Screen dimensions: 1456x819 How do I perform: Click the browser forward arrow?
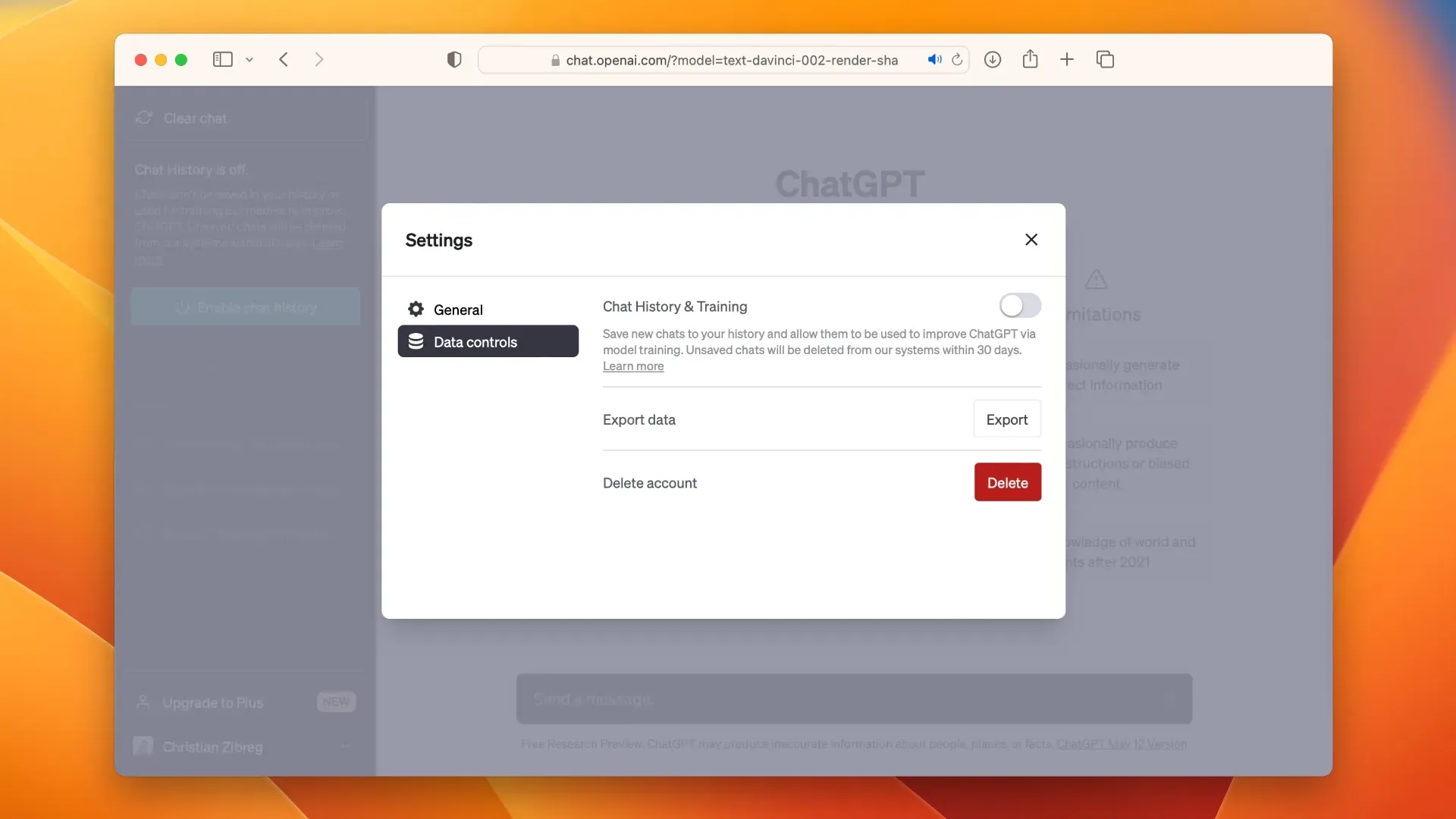coord(319,59)
